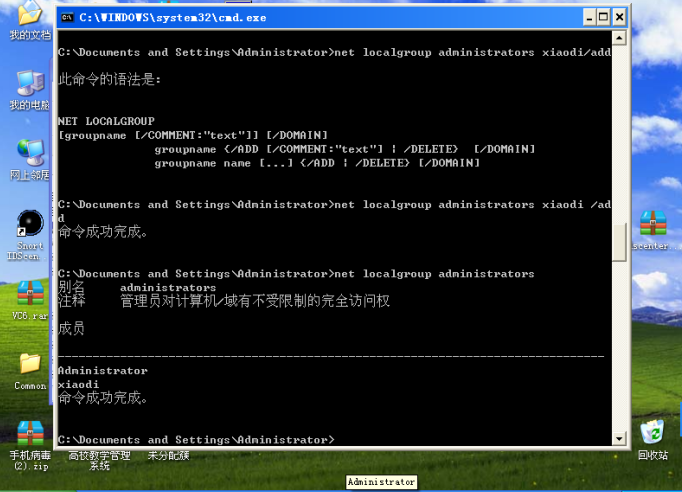Viewport: 682px width, 492px height.
Task: Open the Common folder on desktop
Action: 30,364
